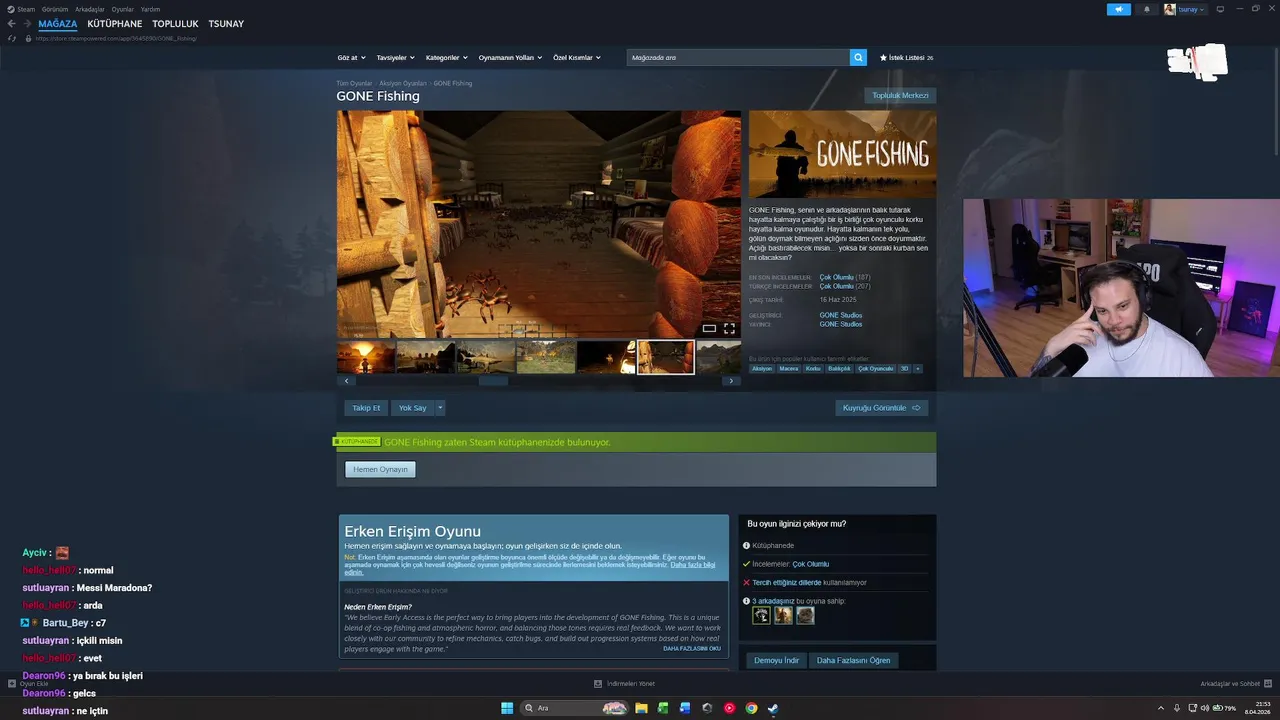Expand DAHA FAZLASINI OKU

[692, 648]
